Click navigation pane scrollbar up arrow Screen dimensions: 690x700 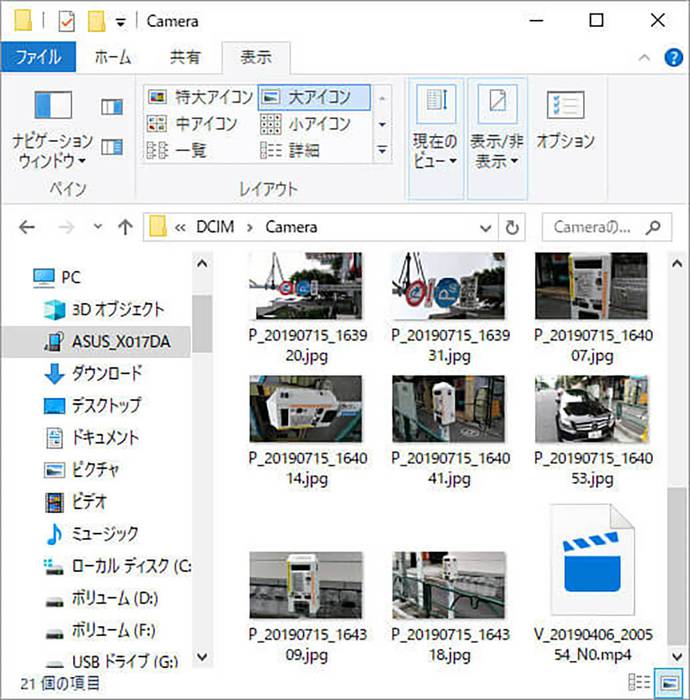[202, 264]
